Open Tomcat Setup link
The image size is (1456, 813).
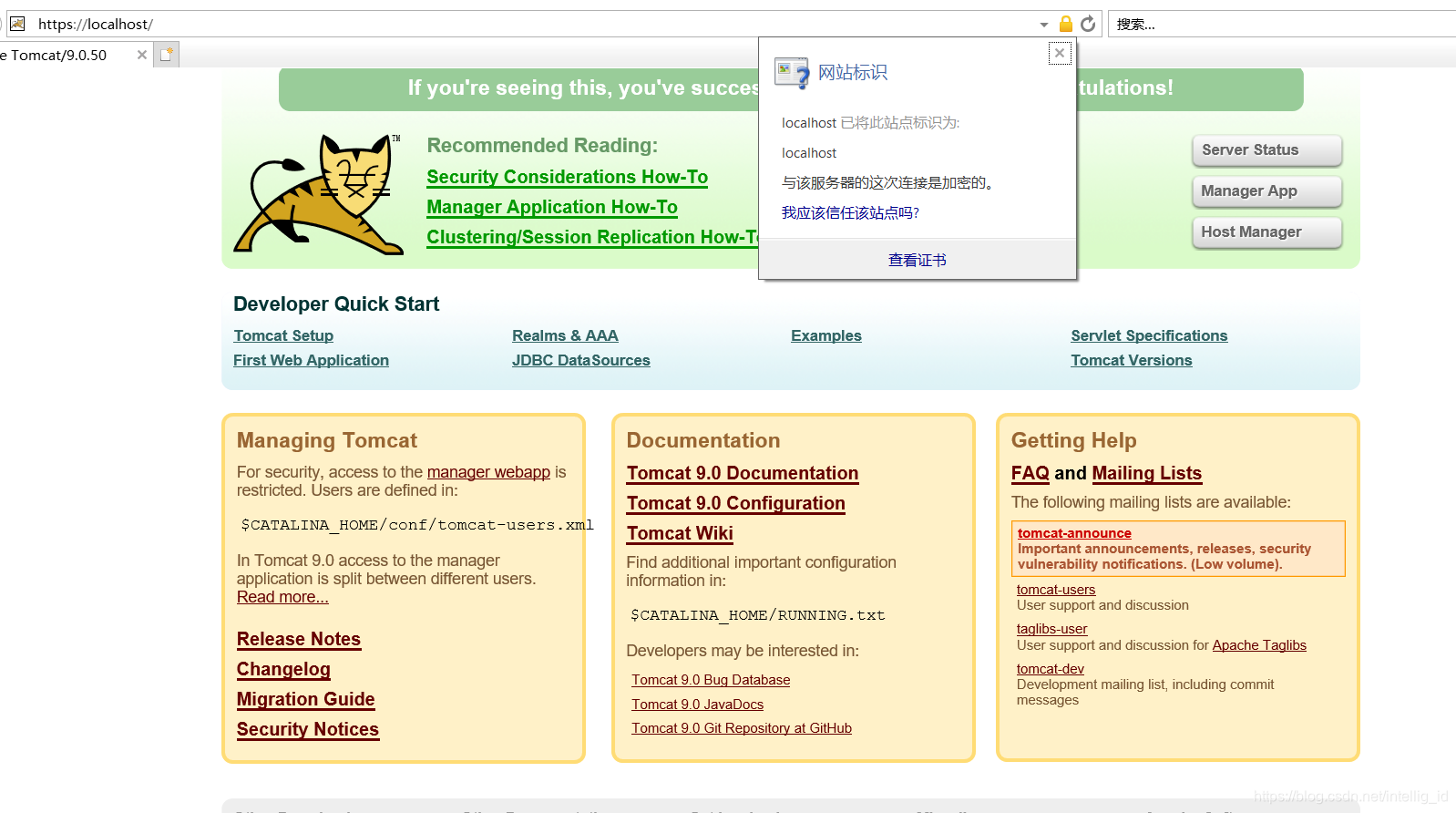click(x=283, y=336)
